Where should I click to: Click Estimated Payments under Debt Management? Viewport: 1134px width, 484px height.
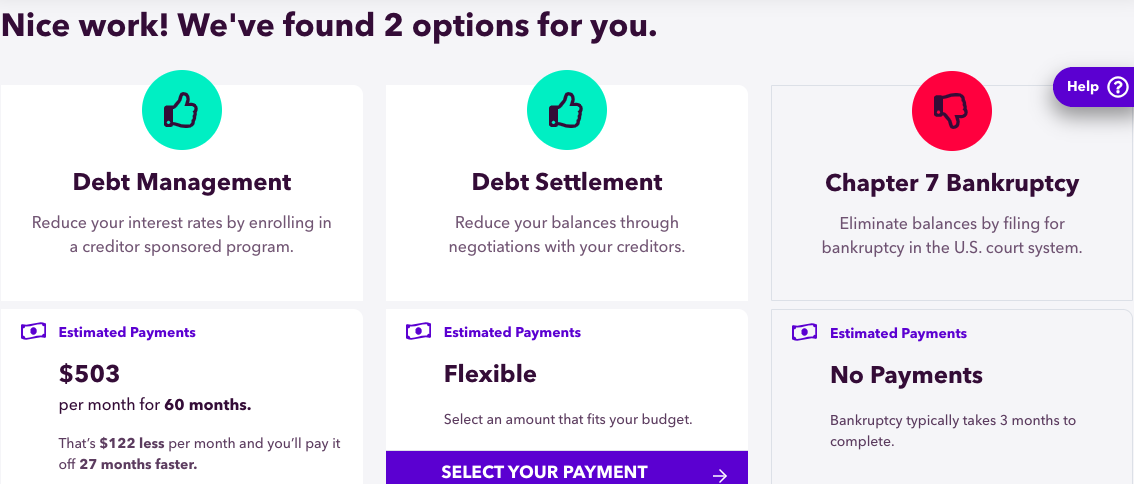[x=127, y=333]
